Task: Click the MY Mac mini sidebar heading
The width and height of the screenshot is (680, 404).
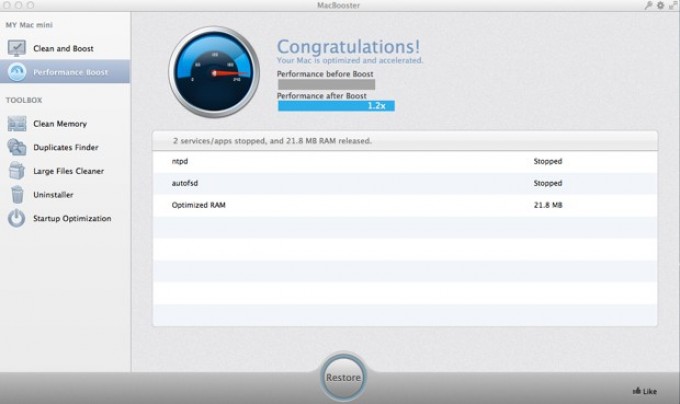Action: tap(29, 25)
